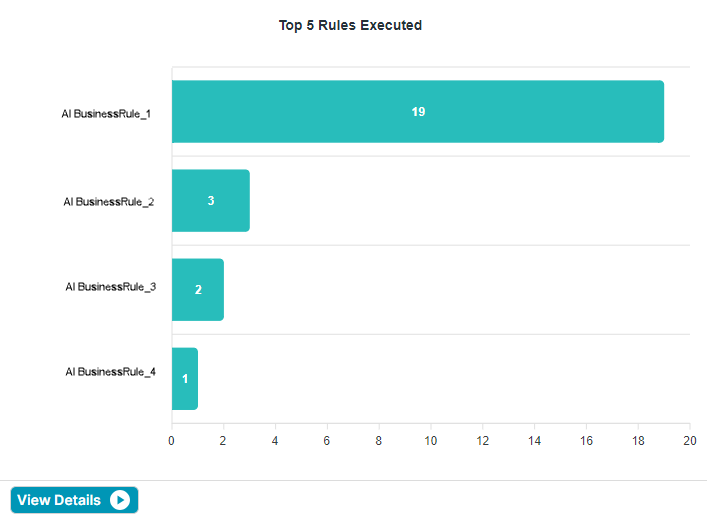The image size is (707, 520).
Task: Click the 0 tick on the x-axis
Action: 171,441
